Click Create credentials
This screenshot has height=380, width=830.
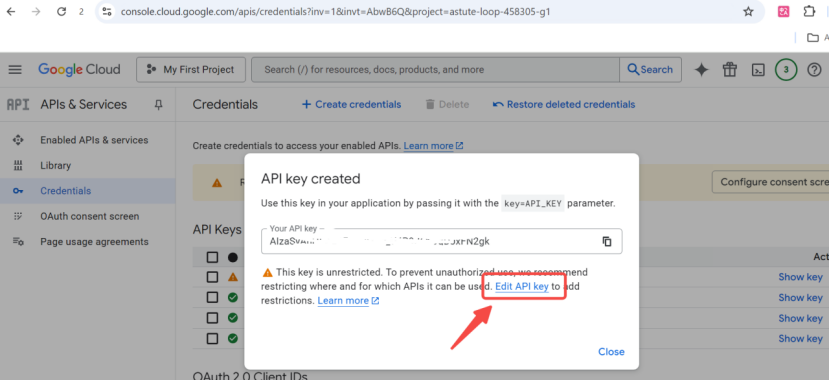tap(351, 104)
